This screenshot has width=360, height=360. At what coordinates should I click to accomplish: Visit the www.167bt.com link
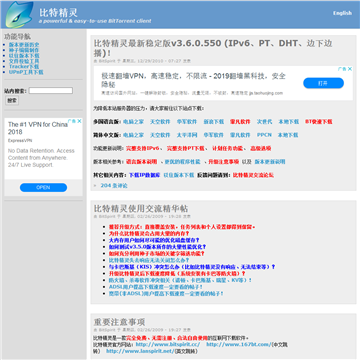click(239, 344)
